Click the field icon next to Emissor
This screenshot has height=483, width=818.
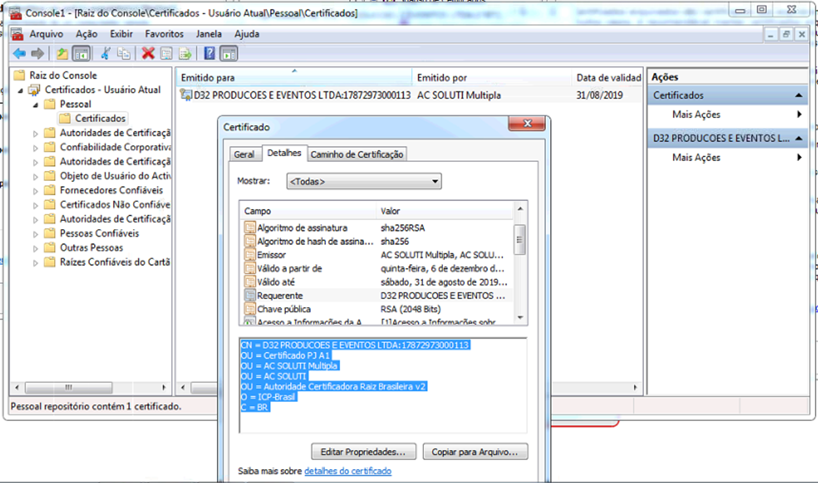[250, 255]
